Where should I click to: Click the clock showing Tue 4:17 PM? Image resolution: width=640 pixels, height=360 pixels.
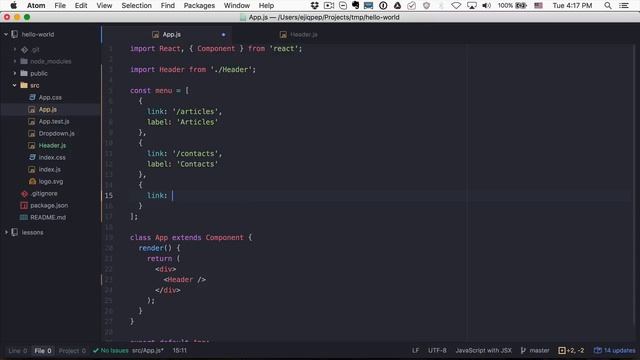click(572, 6)
